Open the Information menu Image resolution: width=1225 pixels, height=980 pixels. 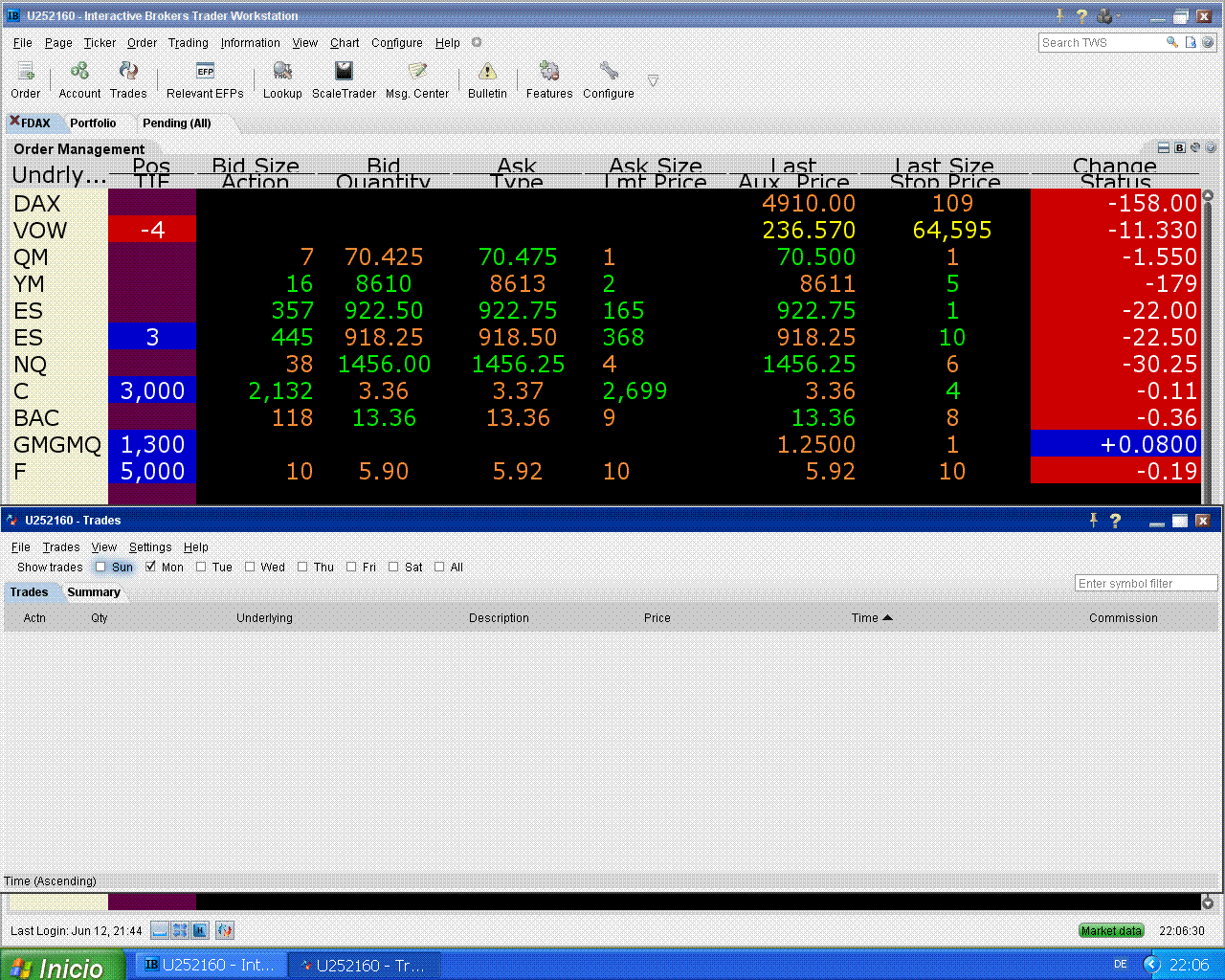coord(250,42)
